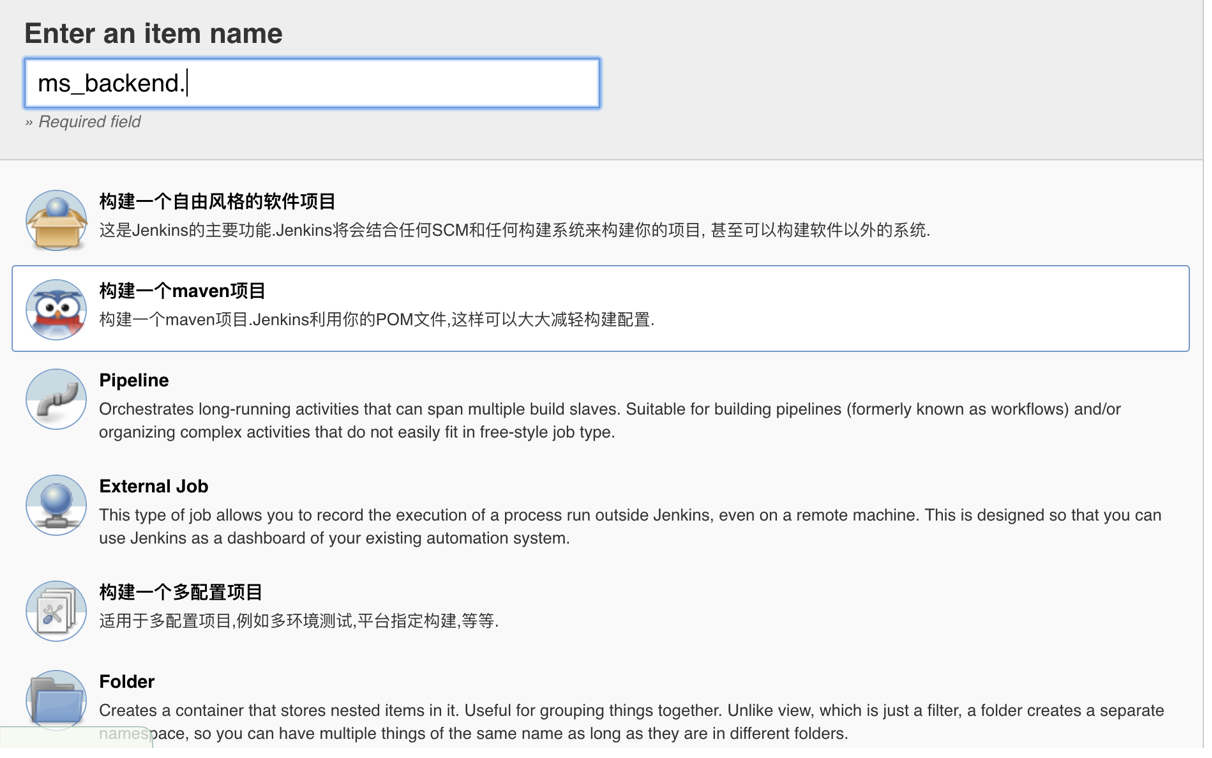This screenshot has height=758, width=1212.
Task: Choose the 构建一个maven项目 title
Action: click(x=182, y=291)
